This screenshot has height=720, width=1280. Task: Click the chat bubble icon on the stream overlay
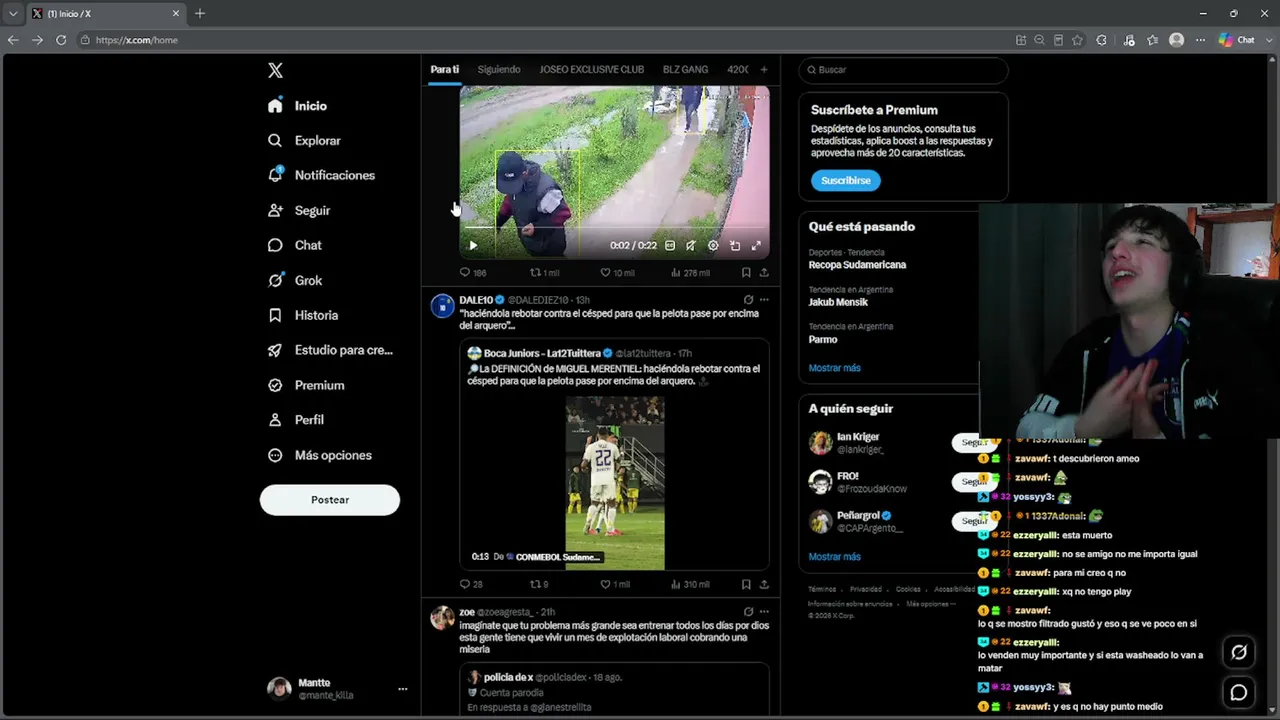[1239, 692]
